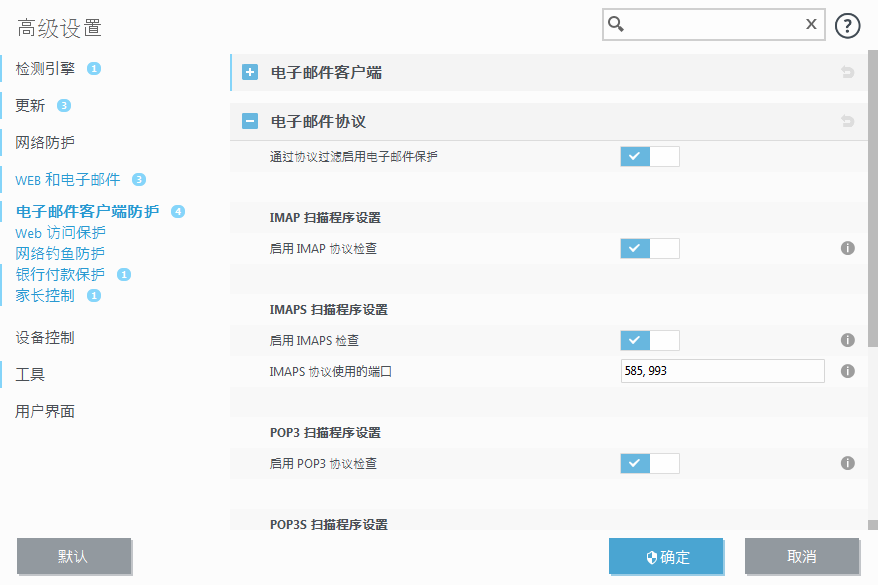
Task: Click the info icon next to IMAPS 协议使用的端口
Action: (847, 370)
